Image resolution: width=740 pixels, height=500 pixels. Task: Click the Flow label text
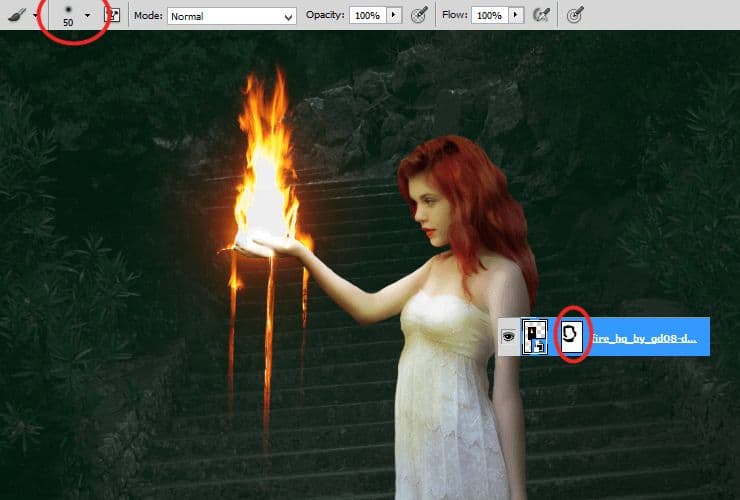pos(454,15)
